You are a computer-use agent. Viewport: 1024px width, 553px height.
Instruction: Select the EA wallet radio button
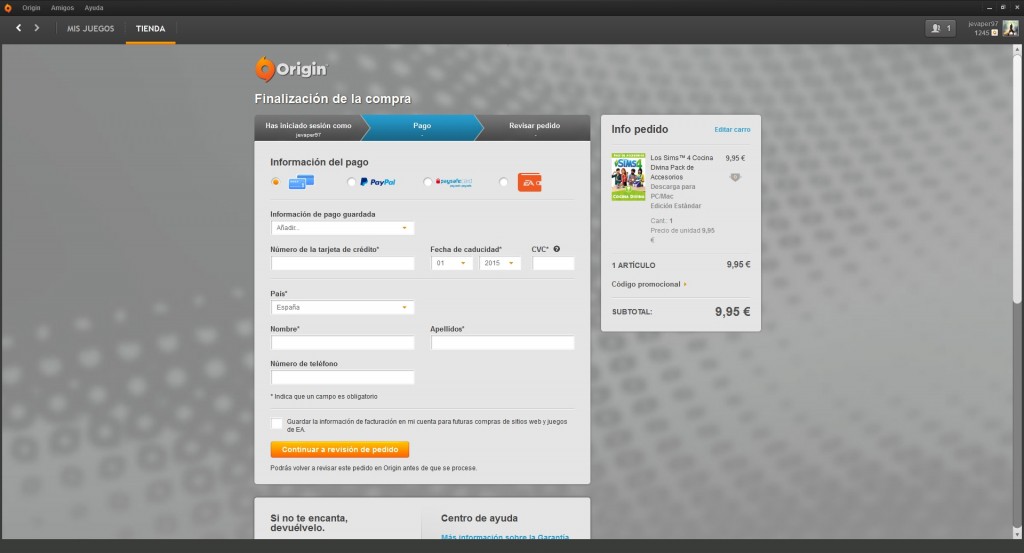pyautogui.click(x=503, y=182)
